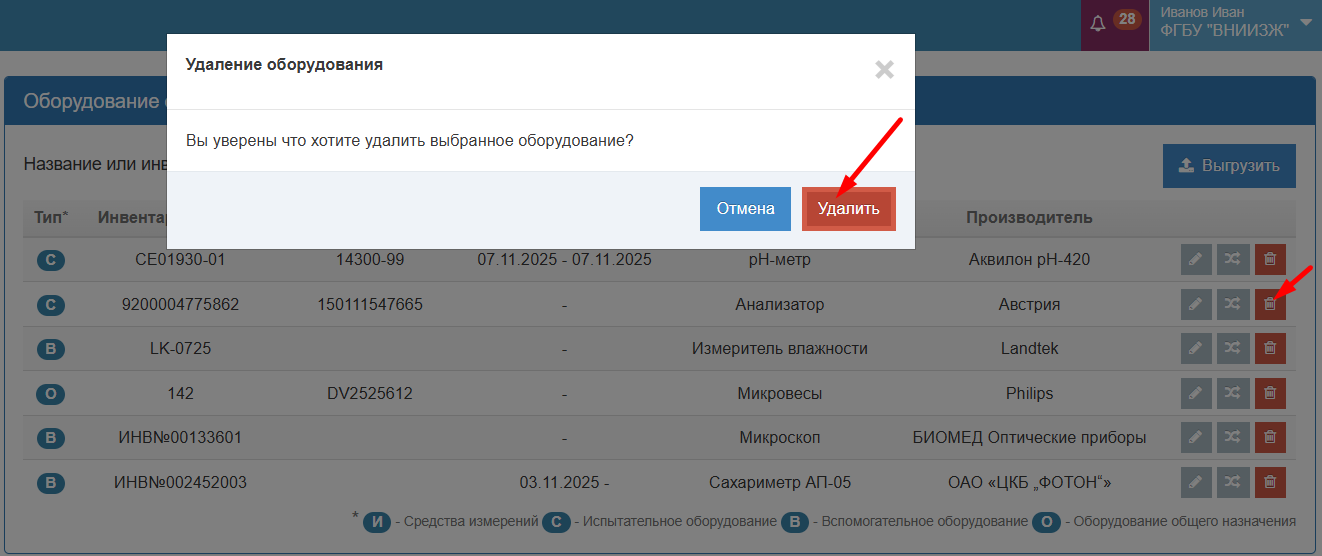This screenshot has height=556, width=1322.
Task: Select the inventory number LK-0725 cell
Action: click(x=180, y=349)
